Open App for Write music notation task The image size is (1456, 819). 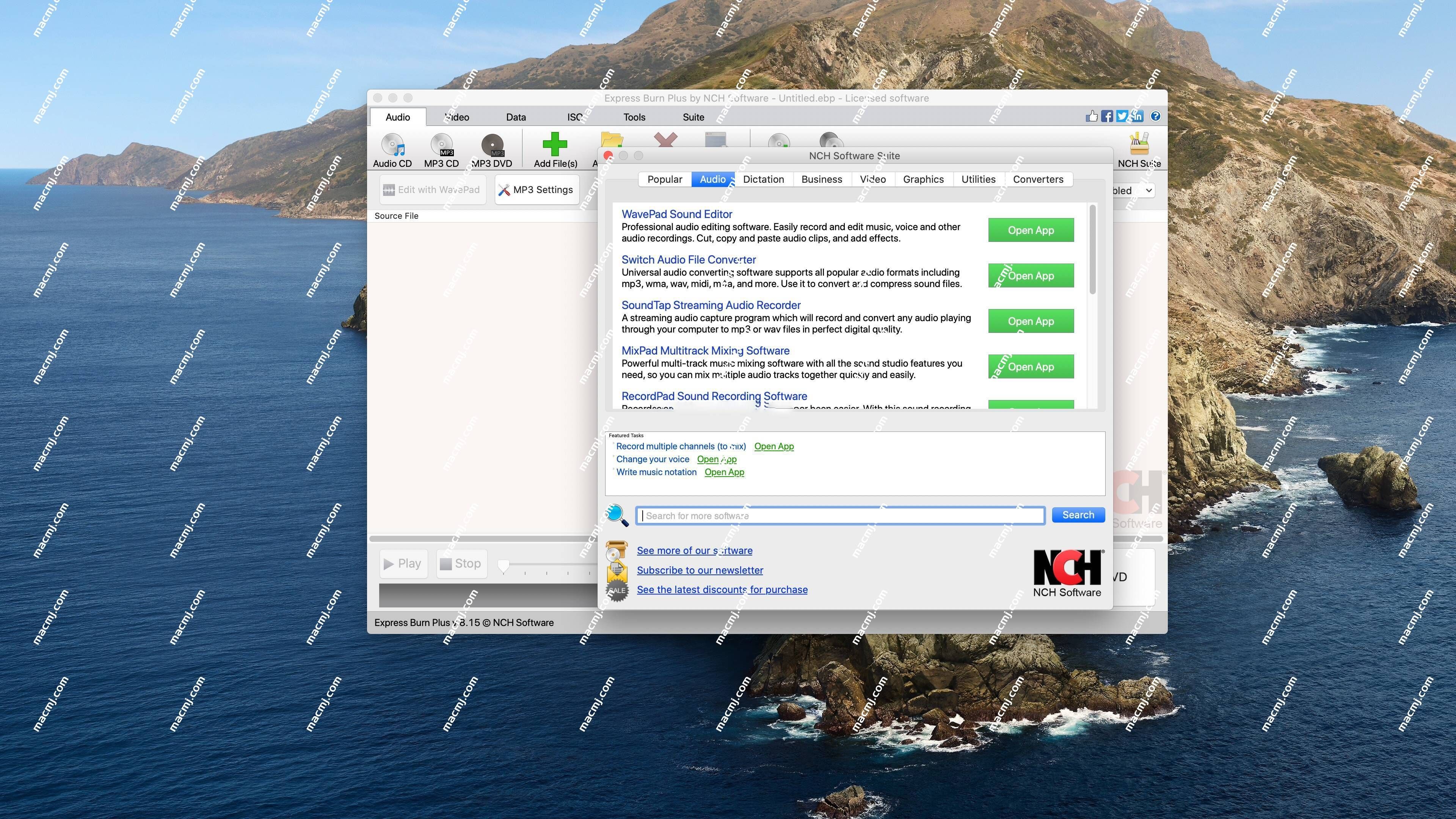click(x=724, y=472)
